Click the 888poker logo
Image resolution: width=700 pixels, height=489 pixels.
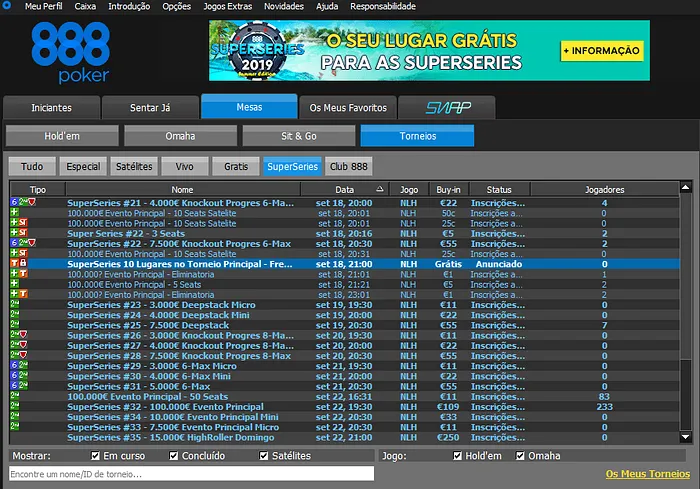click(x=71, y=52)
